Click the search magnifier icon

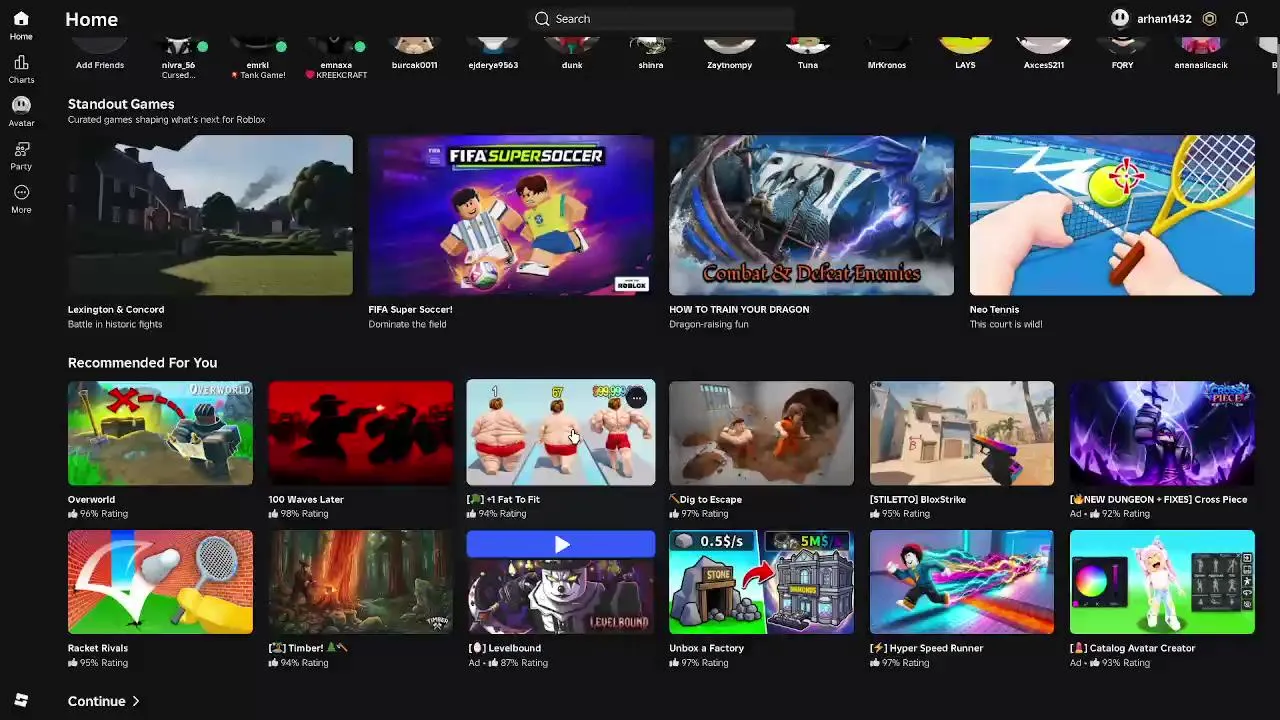point(542,19)
